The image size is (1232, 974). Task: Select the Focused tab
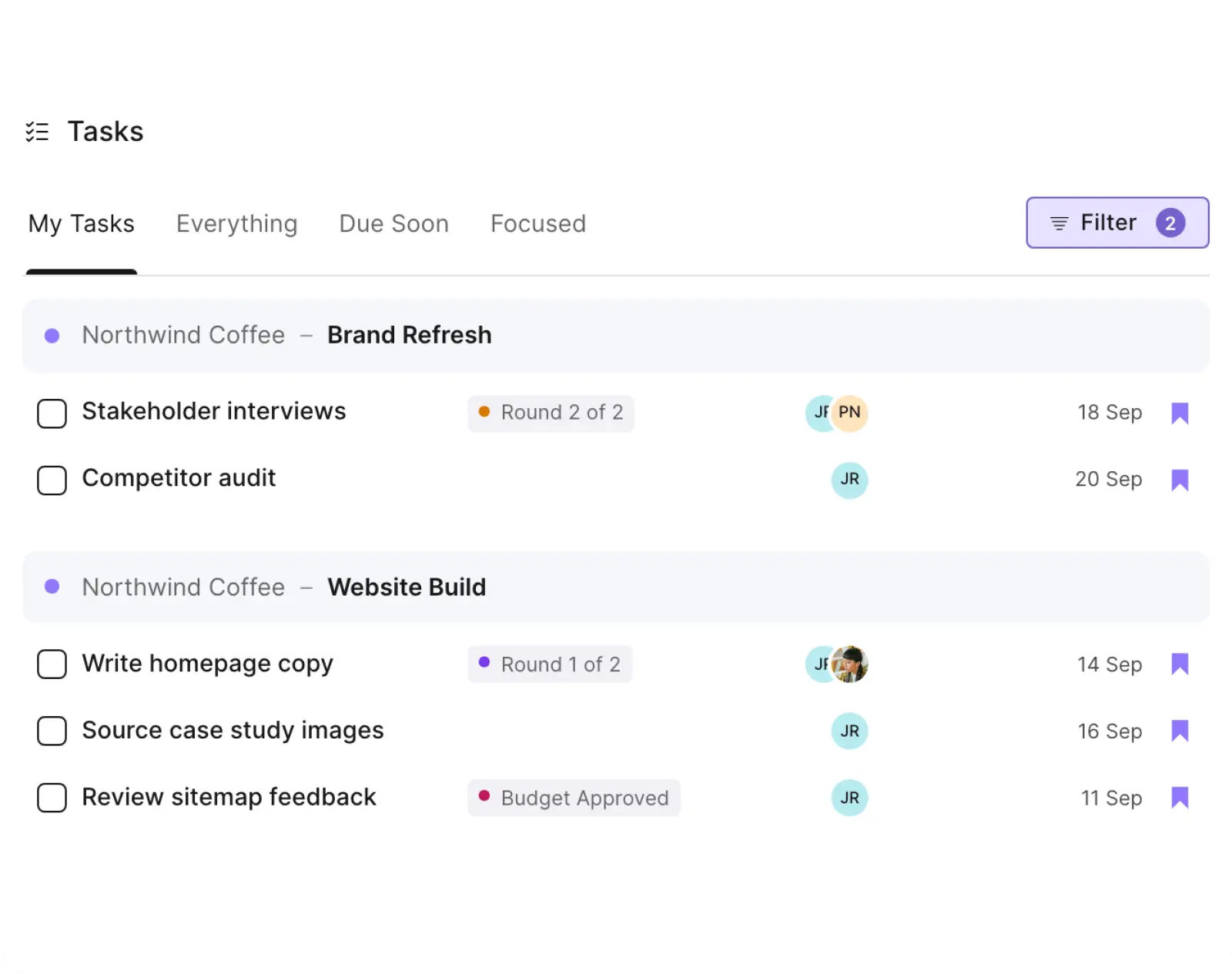point(538,224)
